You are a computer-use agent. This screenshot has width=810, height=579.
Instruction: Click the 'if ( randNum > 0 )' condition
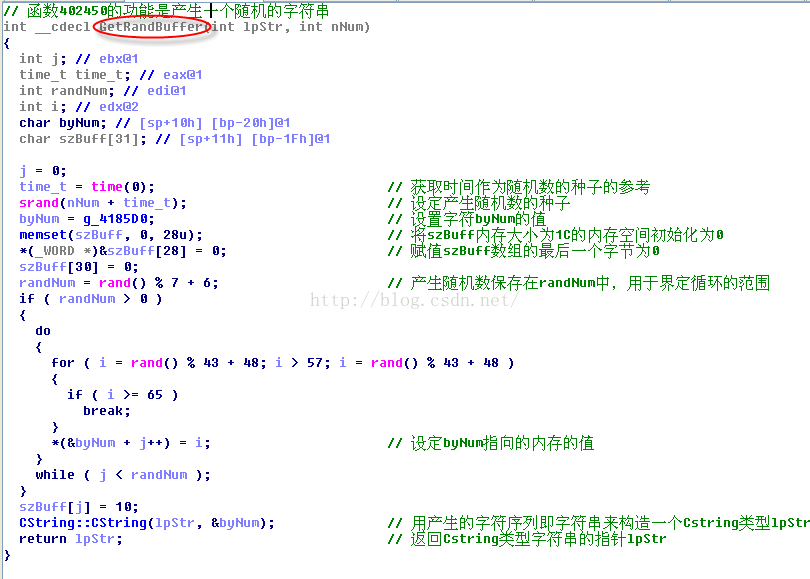tap(90, 299)
